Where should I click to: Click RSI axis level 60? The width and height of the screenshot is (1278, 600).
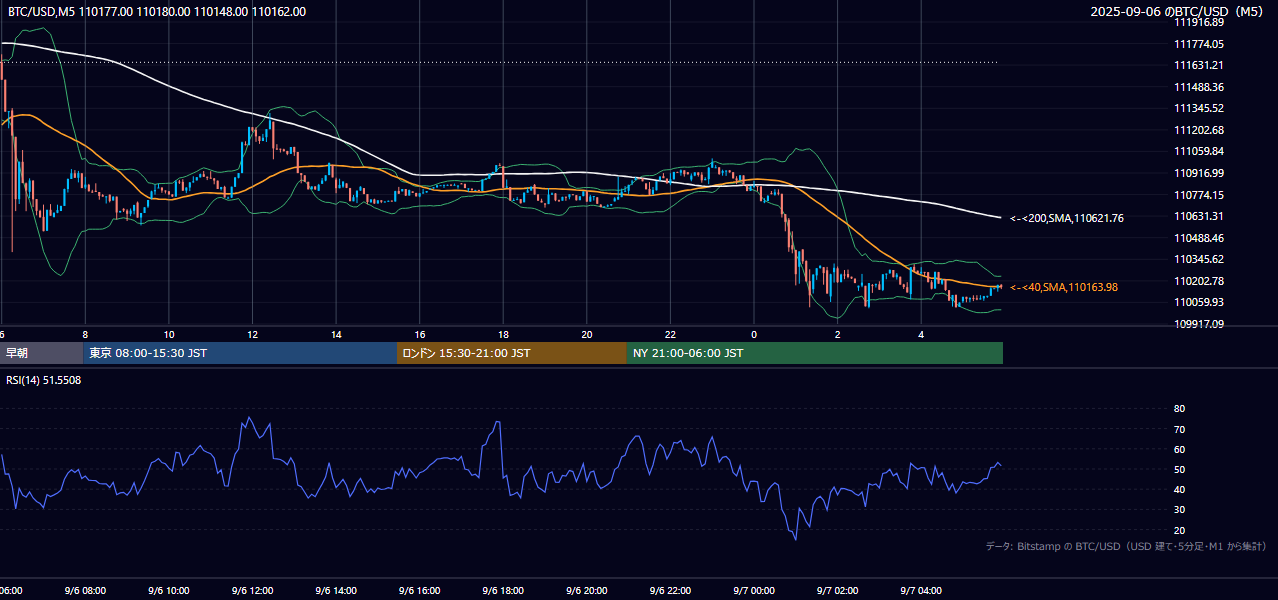(x=1179, y=449)
